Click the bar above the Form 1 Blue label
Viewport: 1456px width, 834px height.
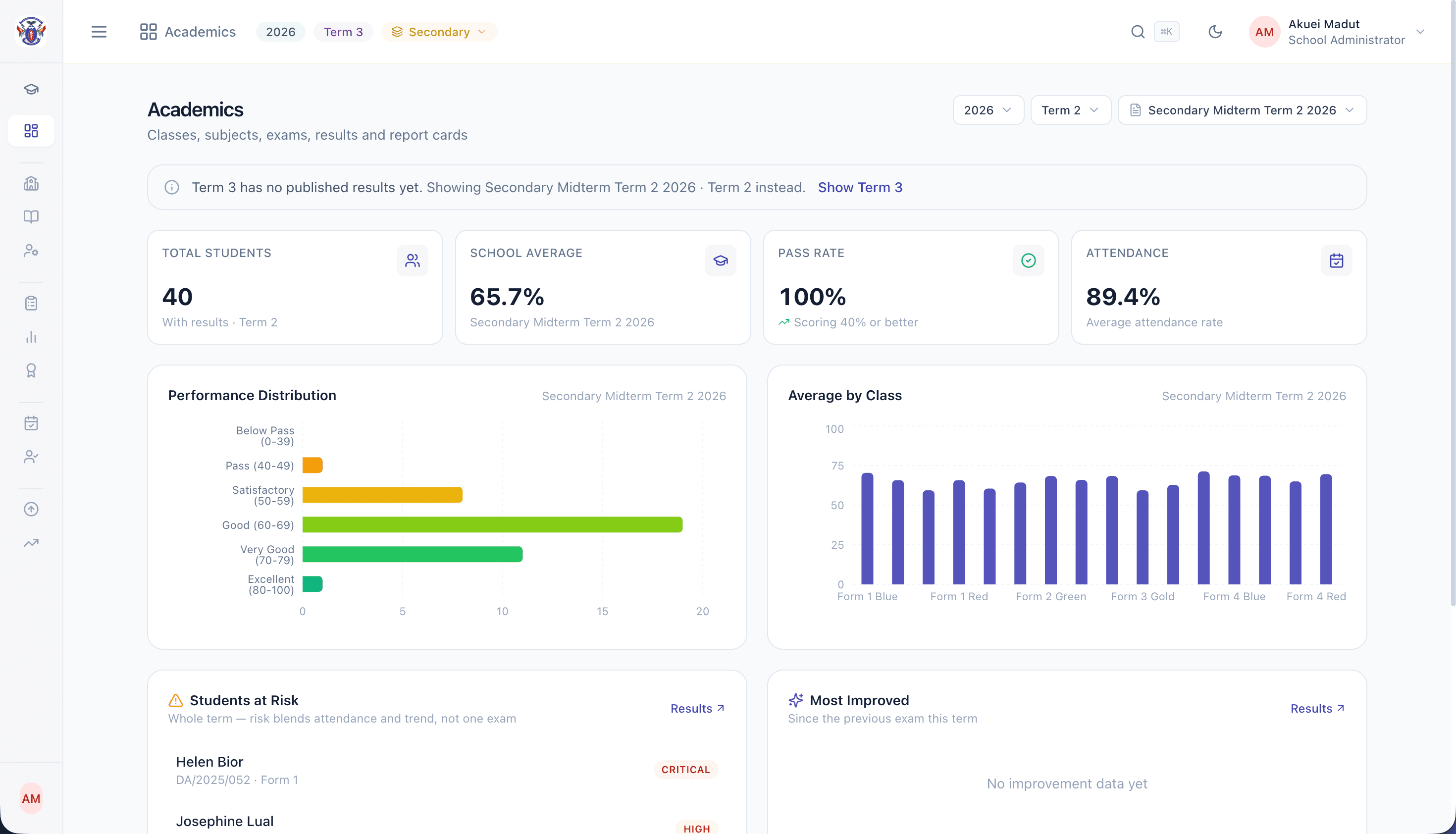[x=867, y=529]
